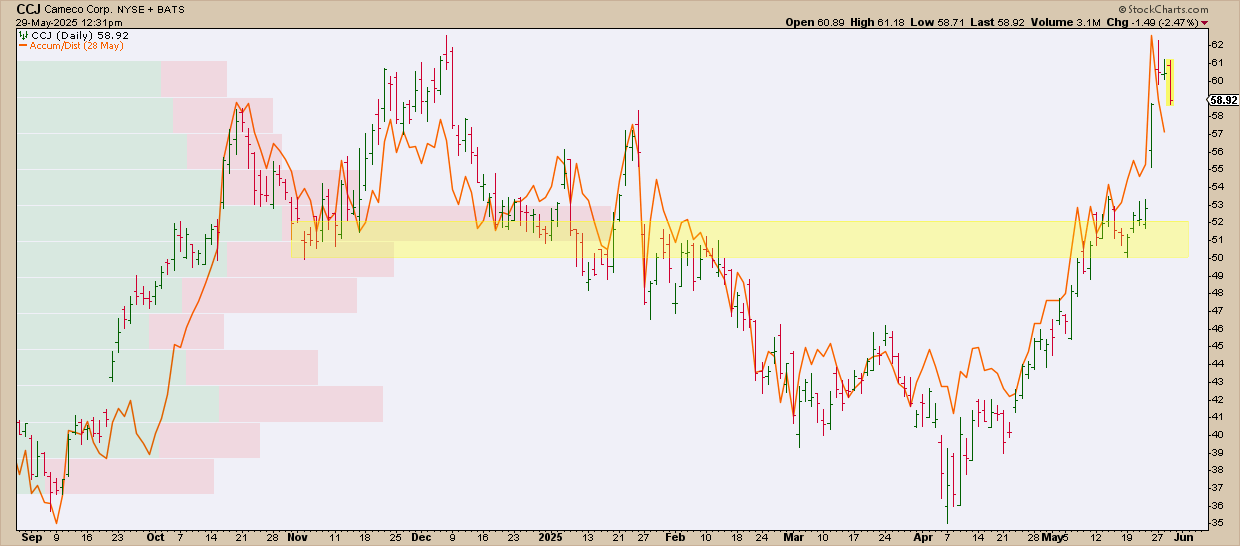The width and height of the screenshot is (1240, 546).
Task: Click the 60 price axis label
Action: pyautogui.click(x=1216, y=81)
